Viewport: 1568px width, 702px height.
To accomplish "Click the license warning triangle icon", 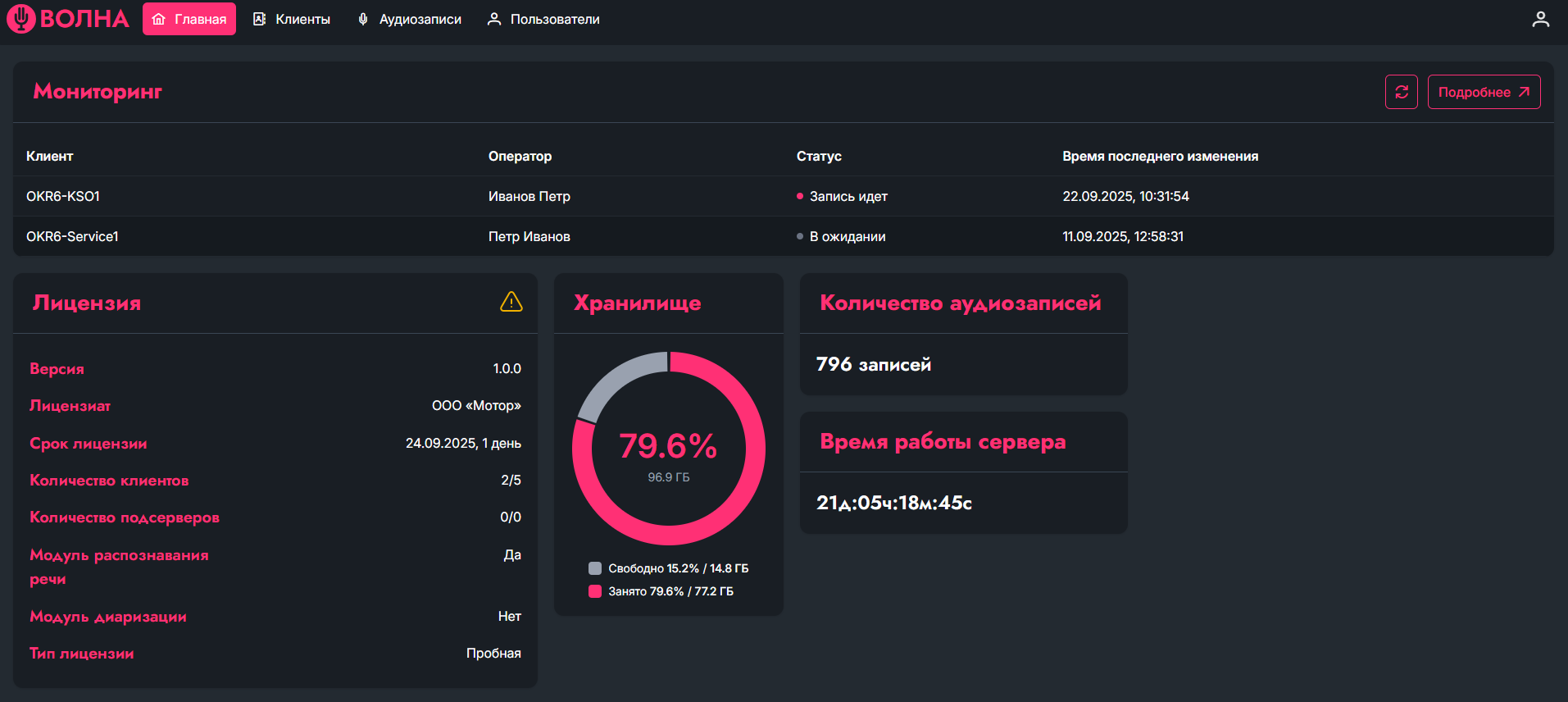I will point(511,303).
